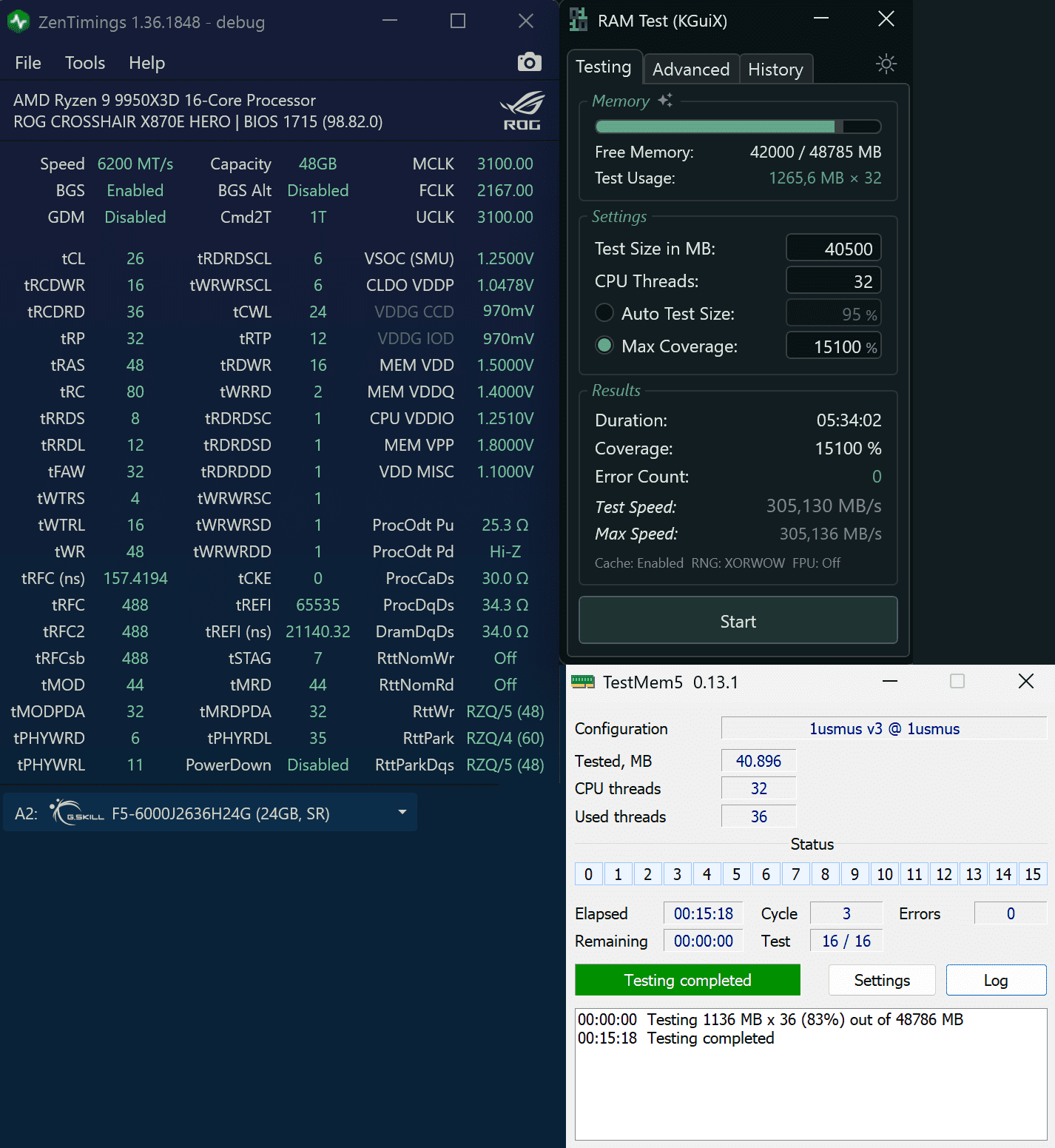Viewport: 1055px width, 1148px height.
Task: Click the VSOC (SMU) value 1.2500V
Action: pos(505,258)
